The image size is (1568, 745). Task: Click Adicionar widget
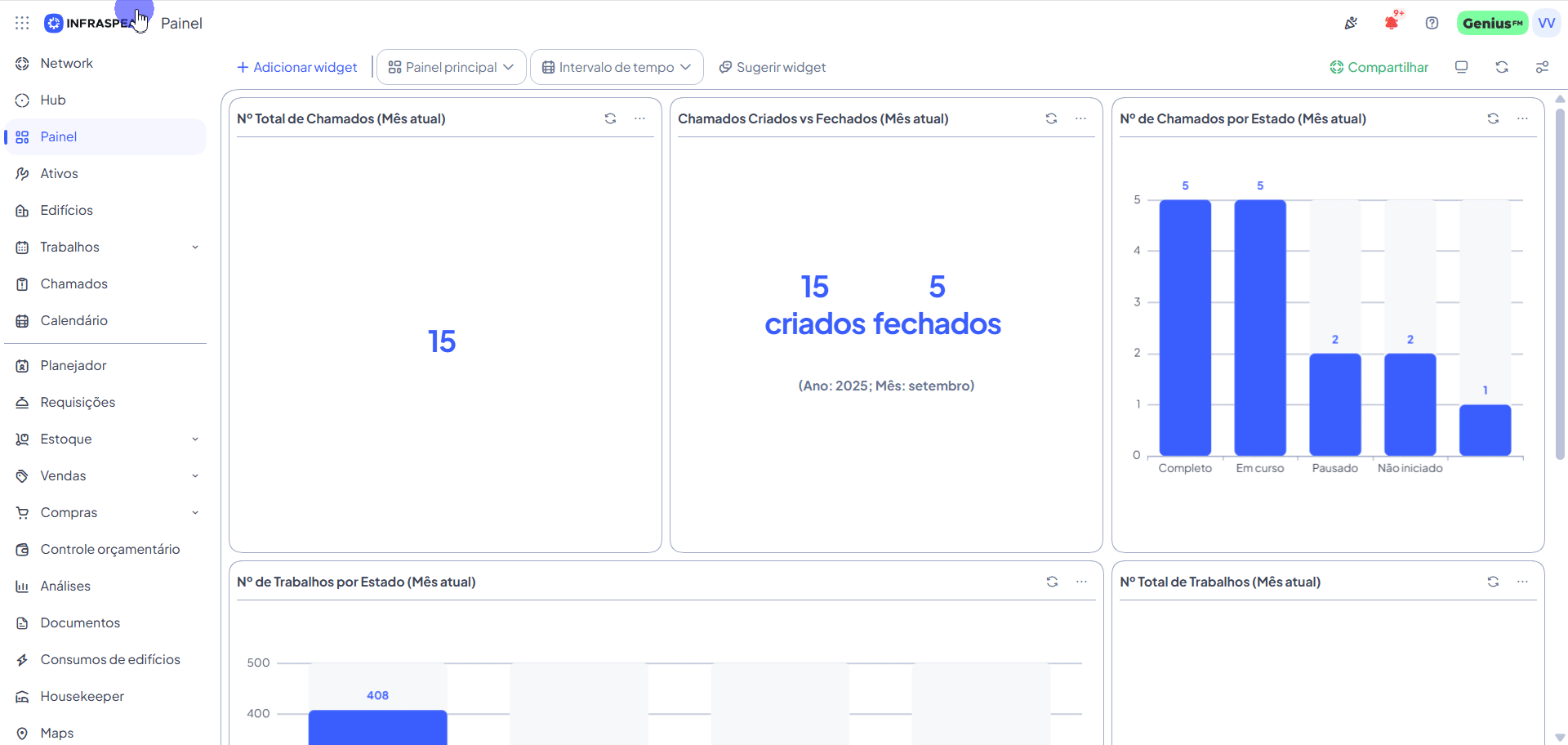coord(297,67)
